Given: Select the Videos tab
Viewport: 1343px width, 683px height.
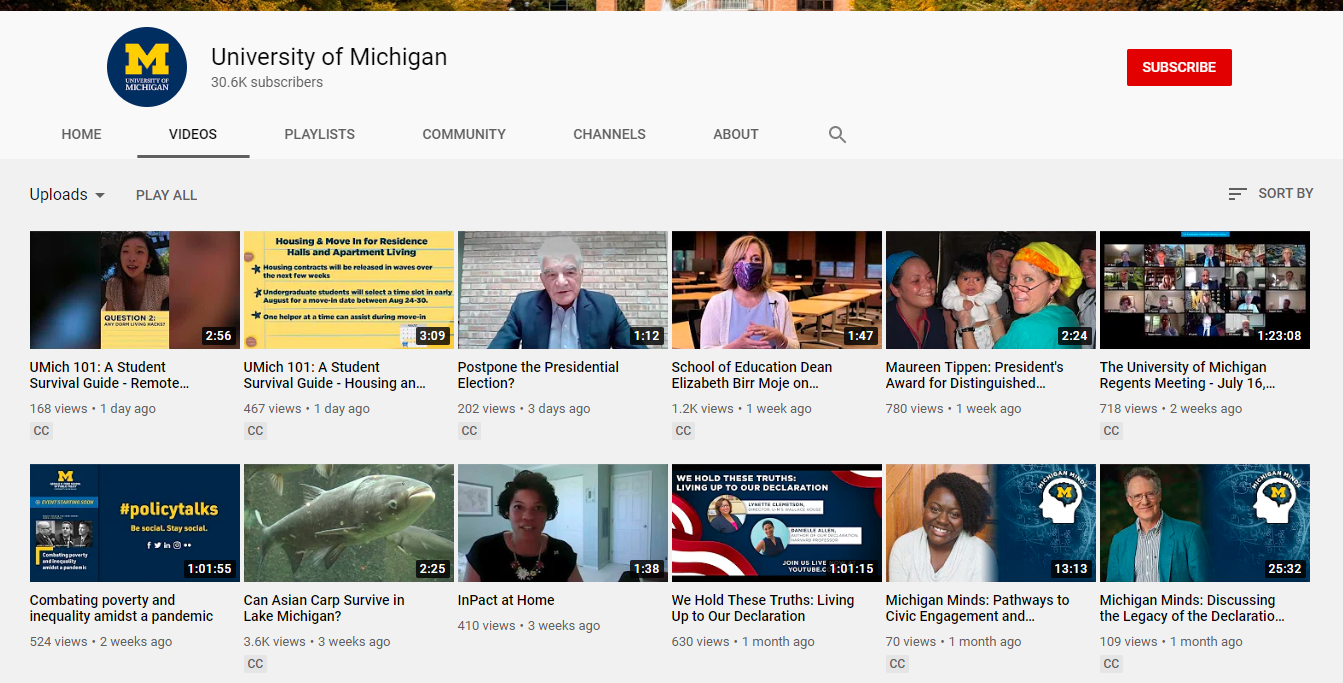Looking at the screenshot, I should click(x=193, y=134).
